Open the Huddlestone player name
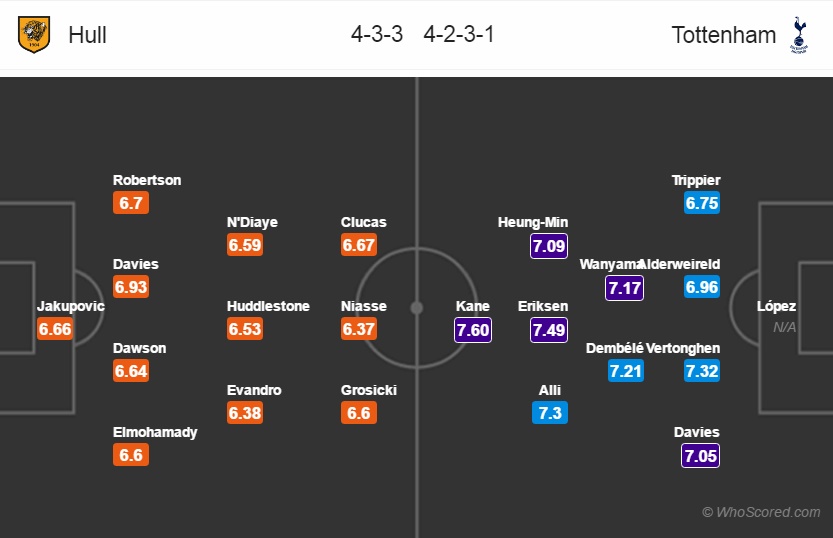Viewport: 833px width, 538px height. click(x=268, y=306)
